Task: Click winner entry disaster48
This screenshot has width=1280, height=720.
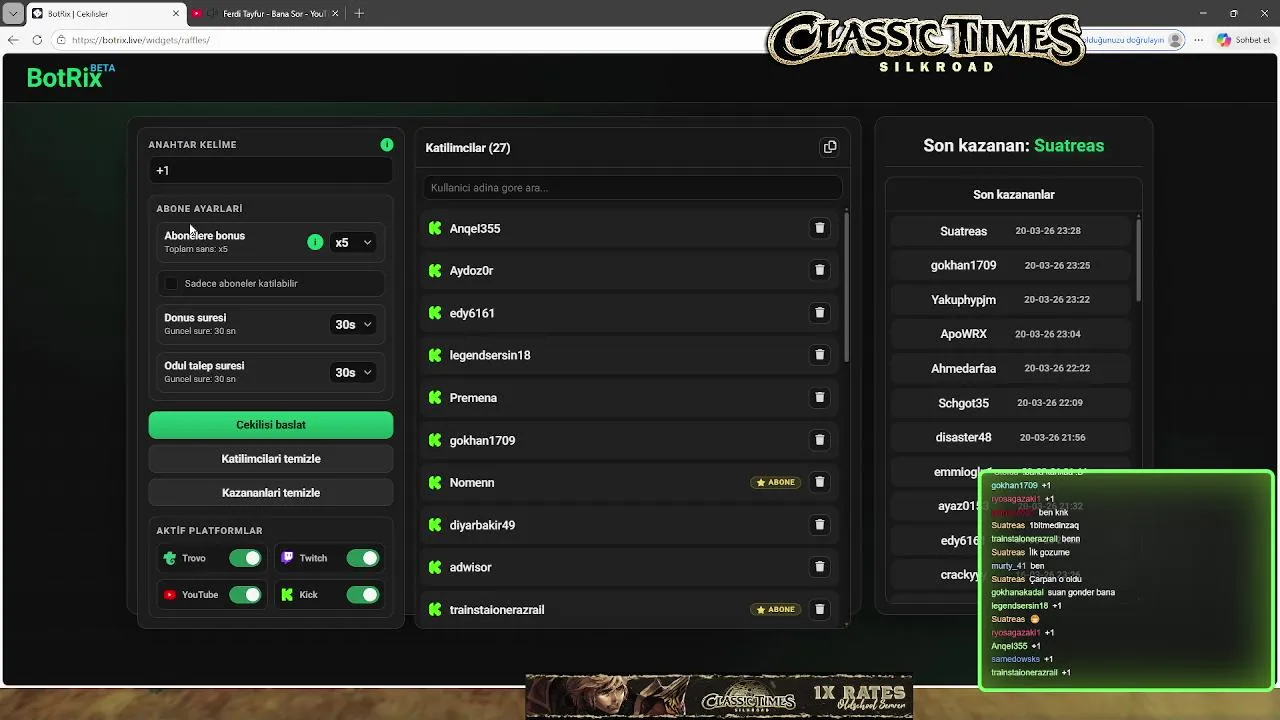Action: point(1010,438)
